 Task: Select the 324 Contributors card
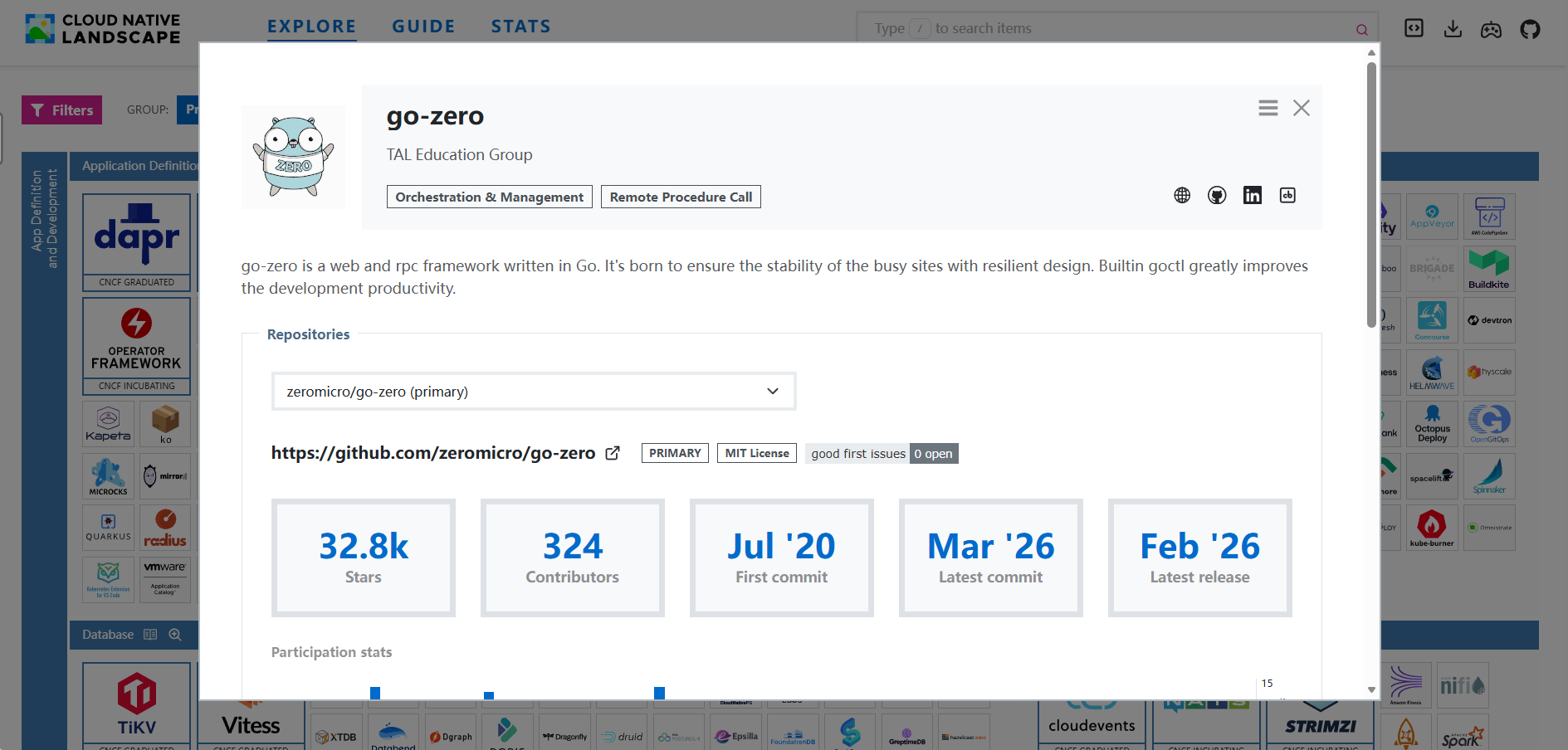coord(573,558)
